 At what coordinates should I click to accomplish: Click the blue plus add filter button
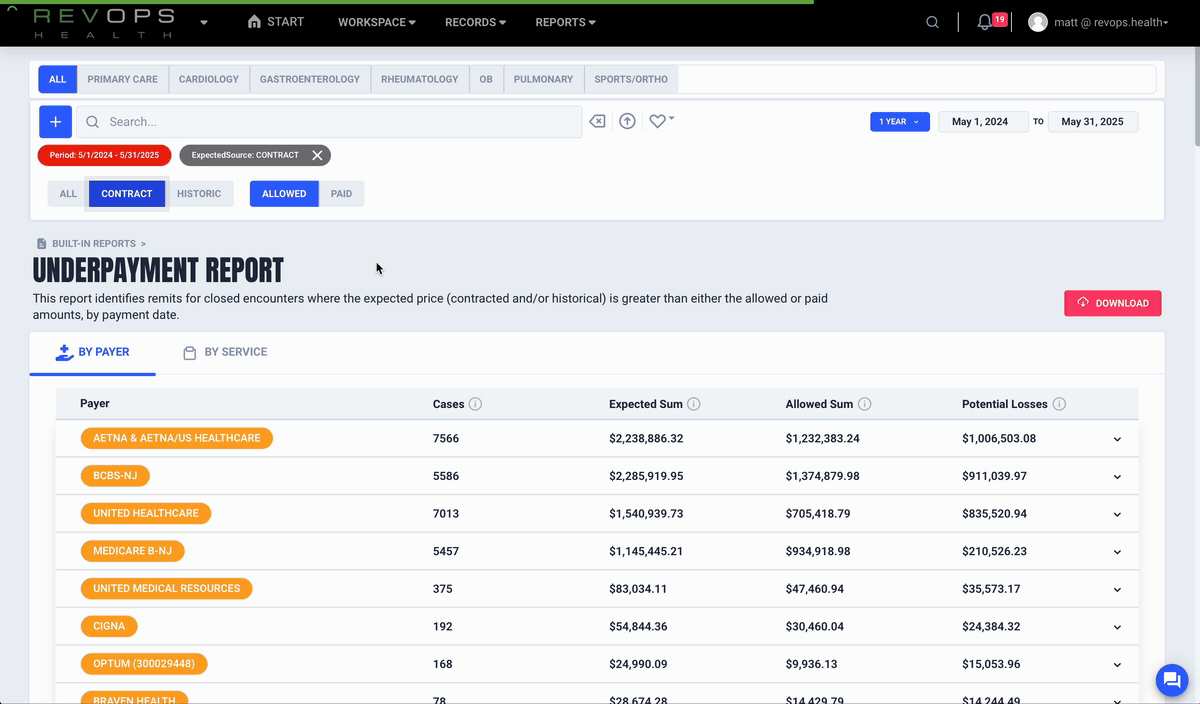coord(55,122)
